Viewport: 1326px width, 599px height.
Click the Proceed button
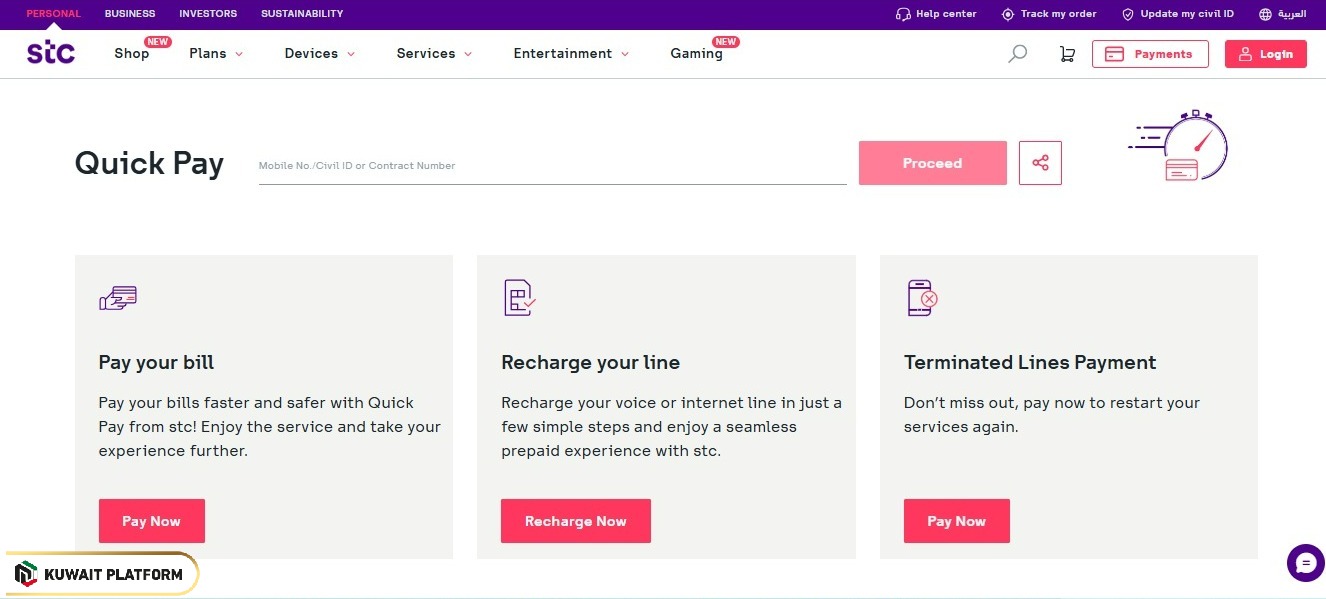pyautogui.click(x=931, y=162)
